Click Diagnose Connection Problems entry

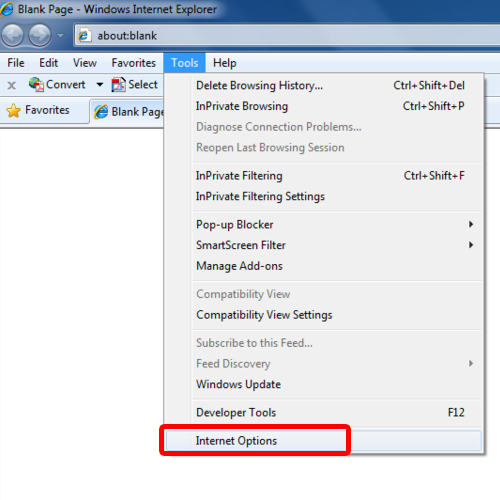(323, 127)
